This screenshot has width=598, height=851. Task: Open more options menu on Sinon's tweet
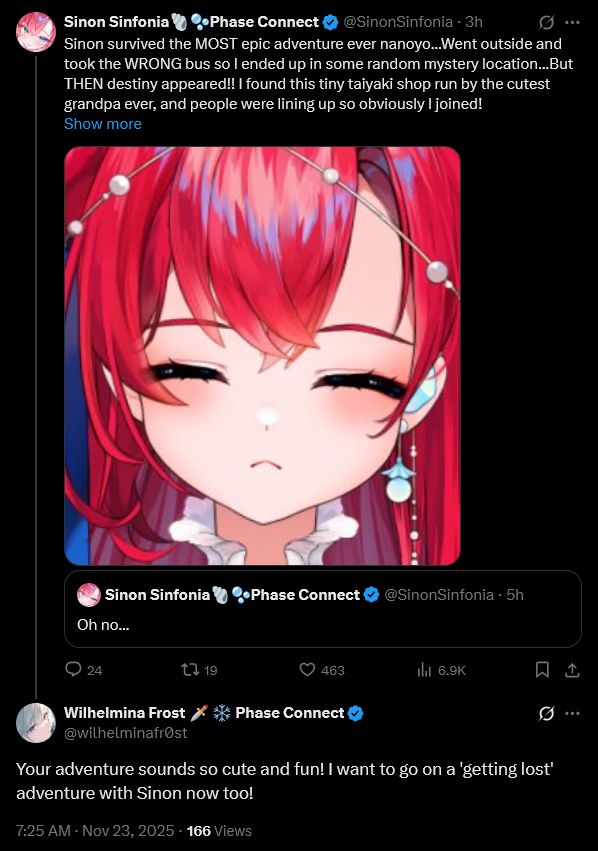coord(572,22)
